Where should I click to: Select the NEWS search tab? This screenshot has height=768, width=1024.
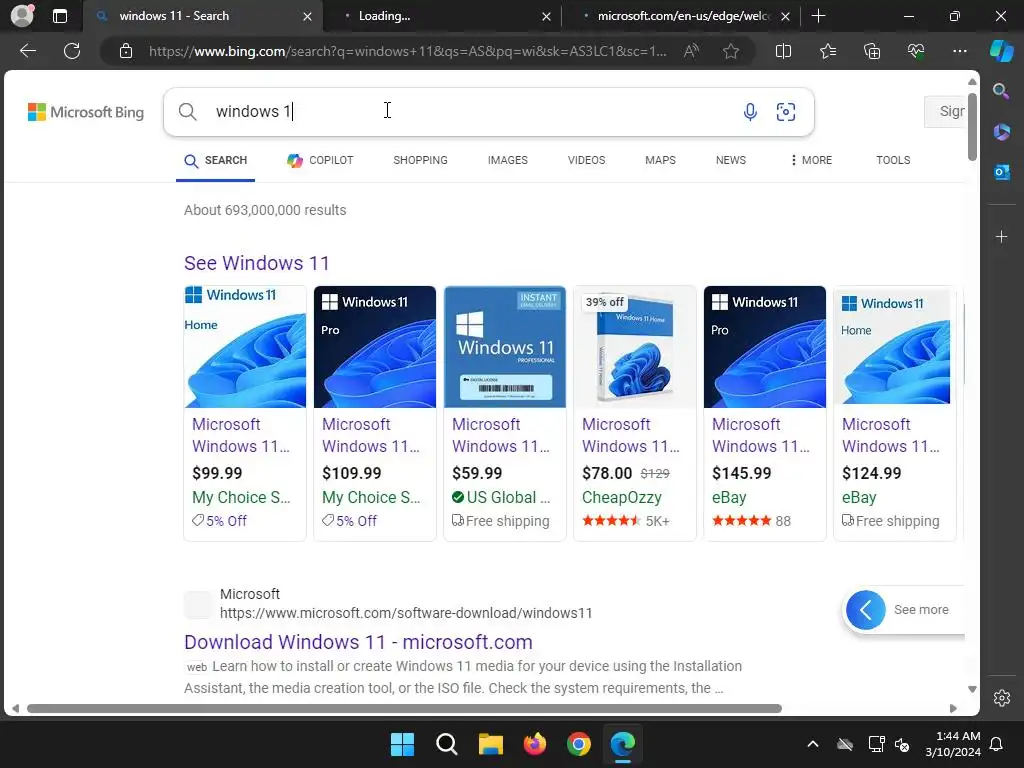[x=731, y=160]
